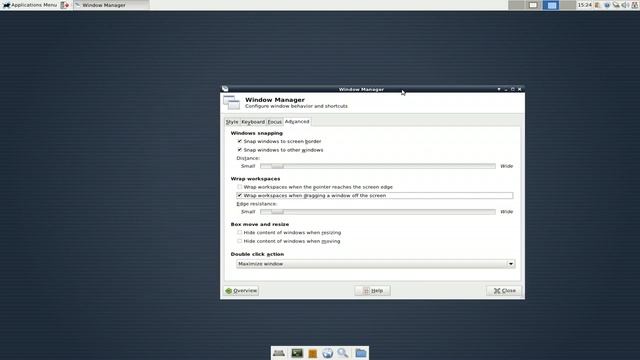
Task: Select the Advanced tab
Action: tap(297, 122)
